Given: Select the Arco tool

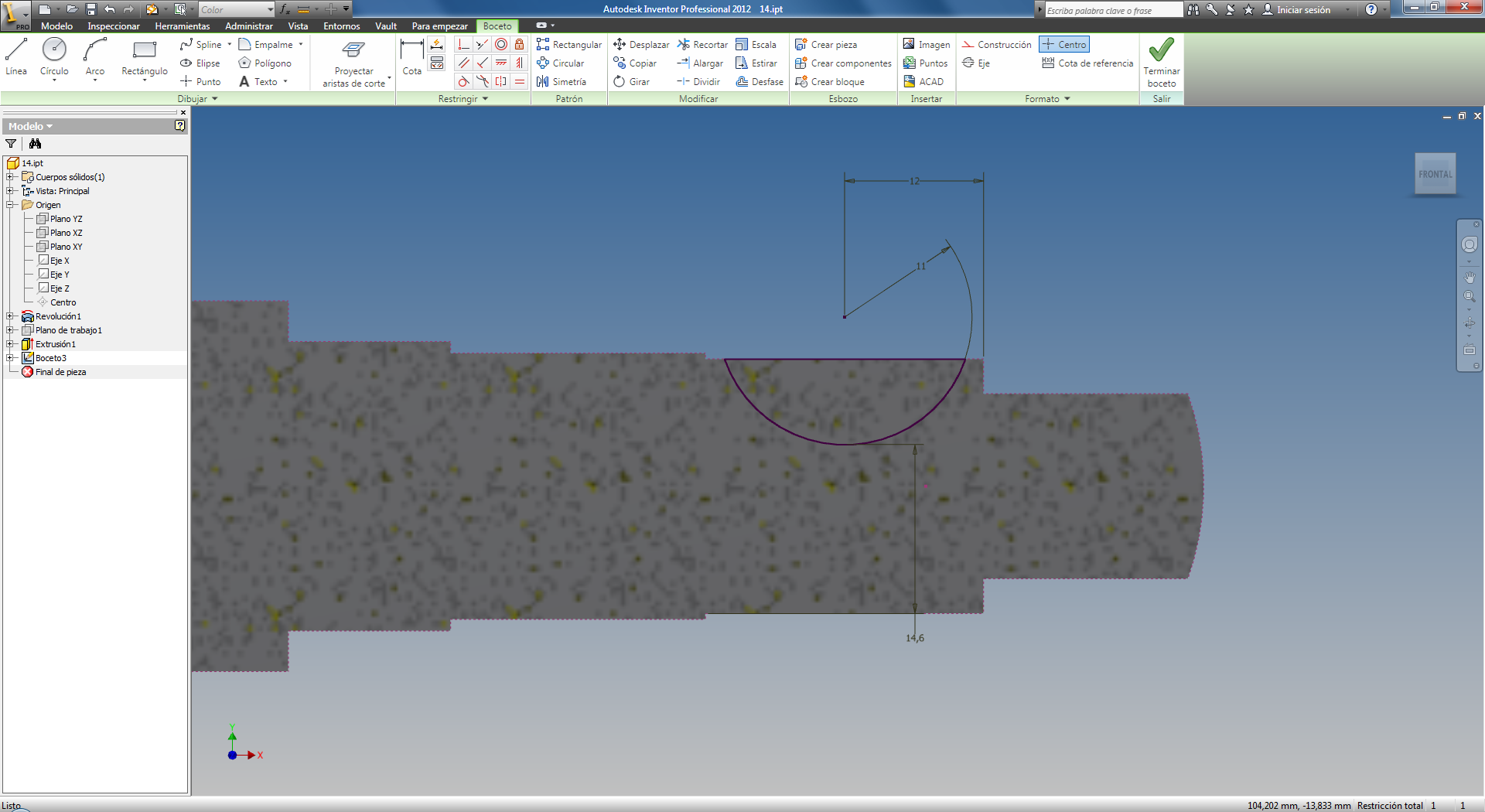Looking at the screenshot, I should (x=95, y=57).
